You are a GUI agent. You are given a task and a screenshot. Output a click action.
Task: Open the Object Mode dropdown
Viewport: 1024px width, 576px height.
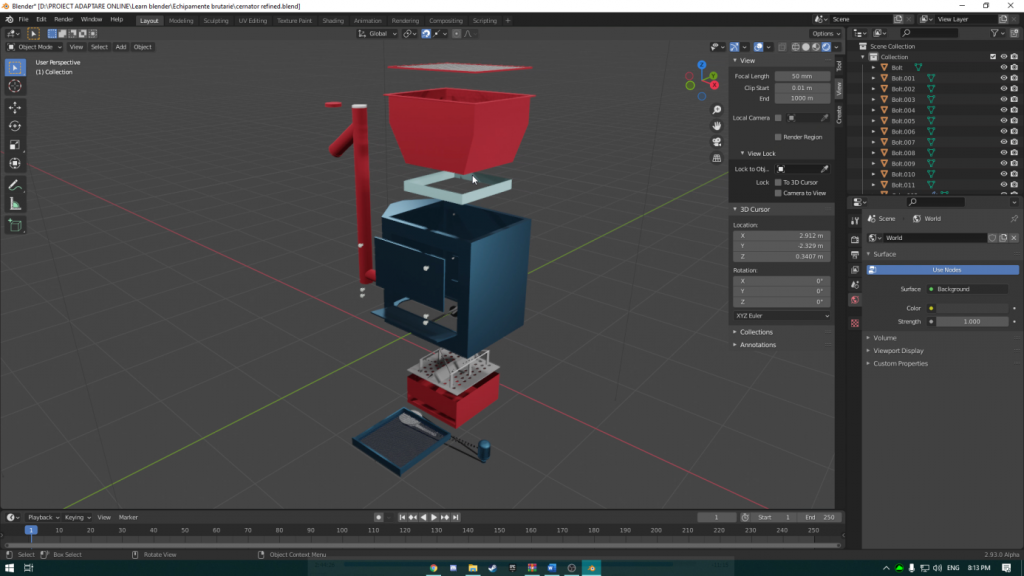point(35,47)
